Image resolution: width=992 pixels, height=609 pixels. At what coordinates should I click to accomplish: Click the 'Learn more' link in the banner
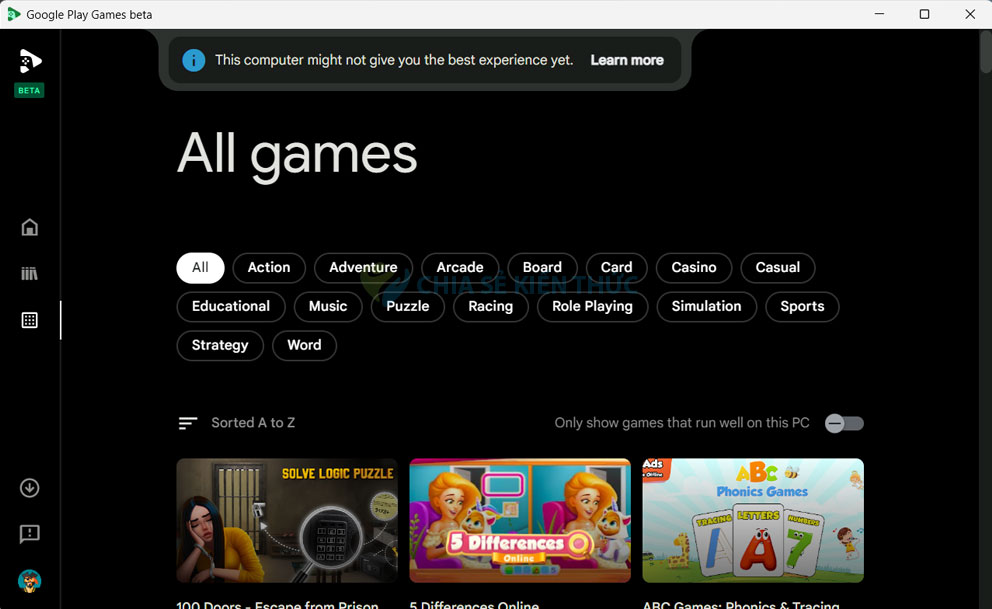point(627,60)
